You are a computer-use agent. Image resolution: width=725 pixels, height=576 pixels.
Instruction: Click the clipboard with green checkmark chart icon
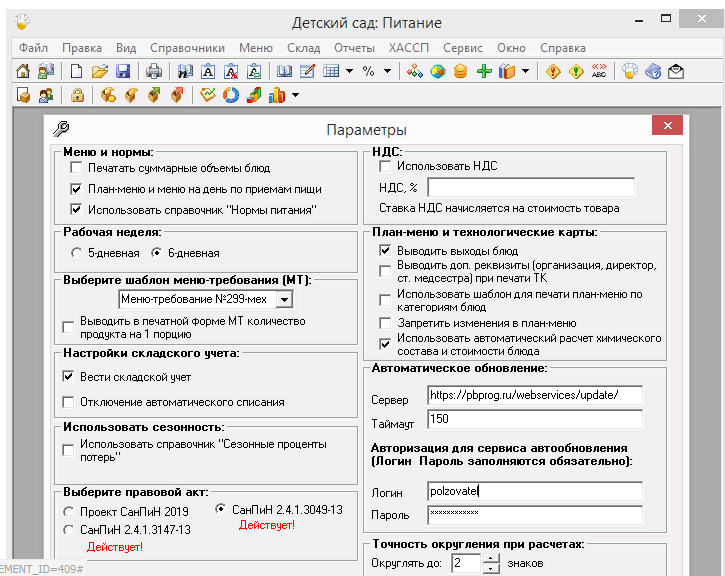coord(208,95)
